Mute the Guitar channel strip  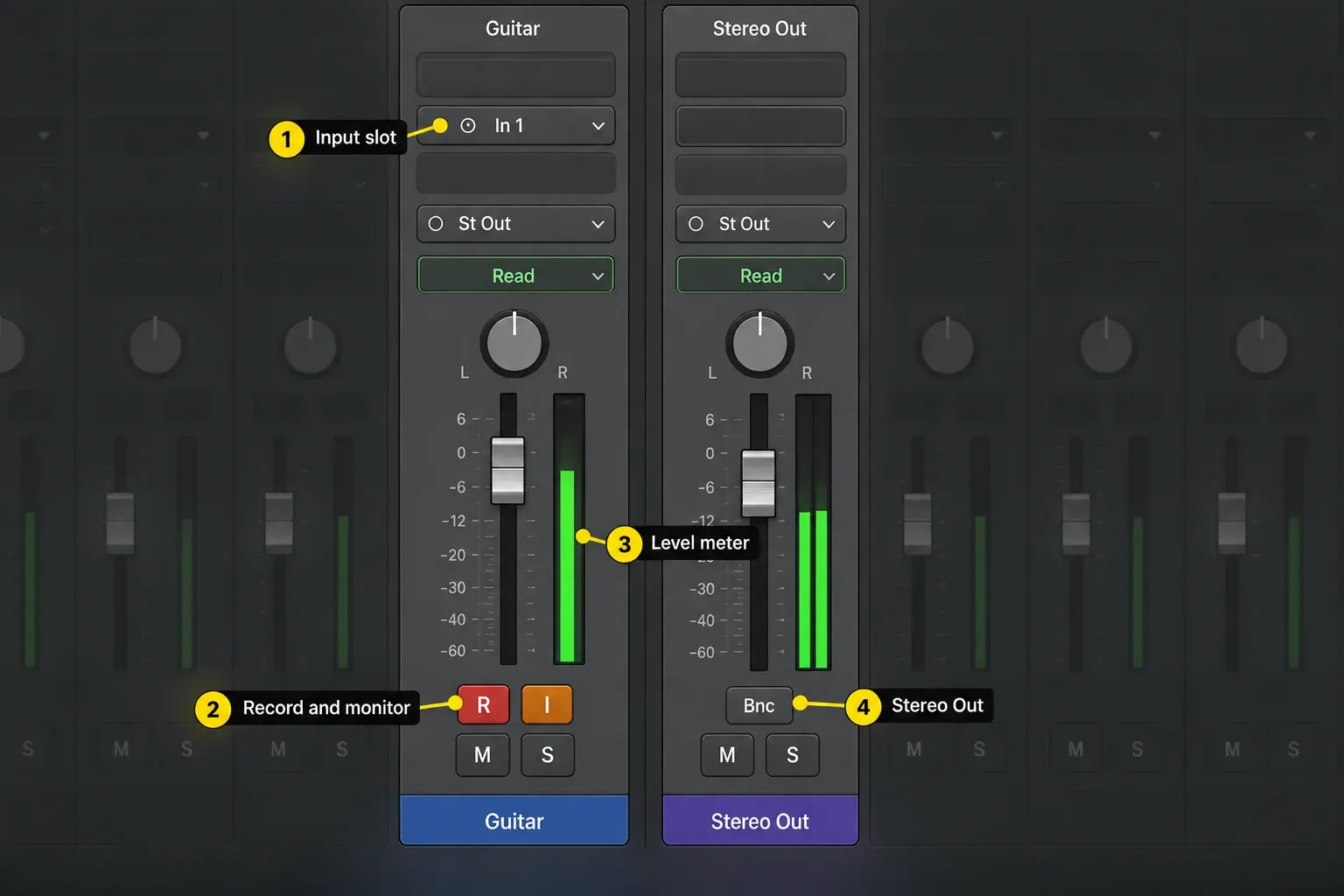(482, 755)
